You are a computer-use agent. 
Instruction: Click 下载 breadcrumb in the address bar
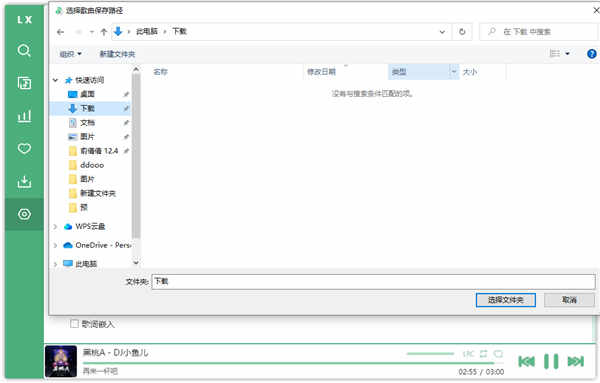coord(179,32)
